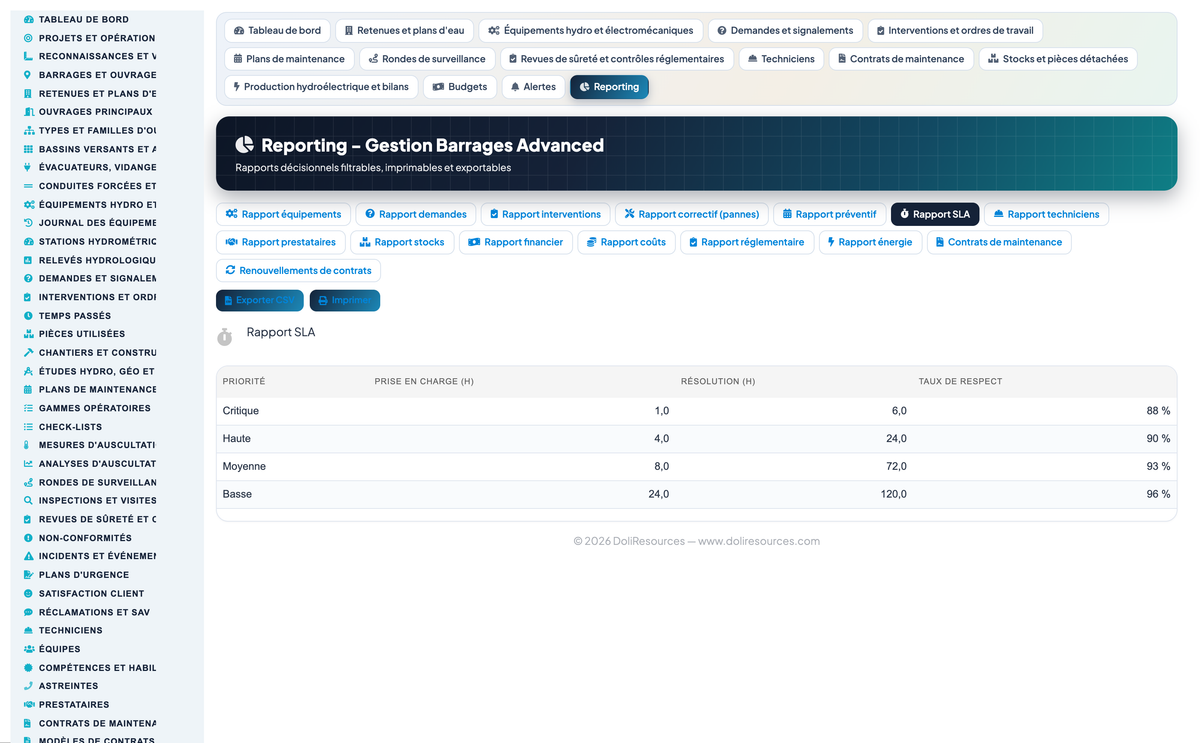This screenshot has width=1200, height=743.
Task: Open Retenues et plans d'eau tab
Action: [x=404, y=31]
